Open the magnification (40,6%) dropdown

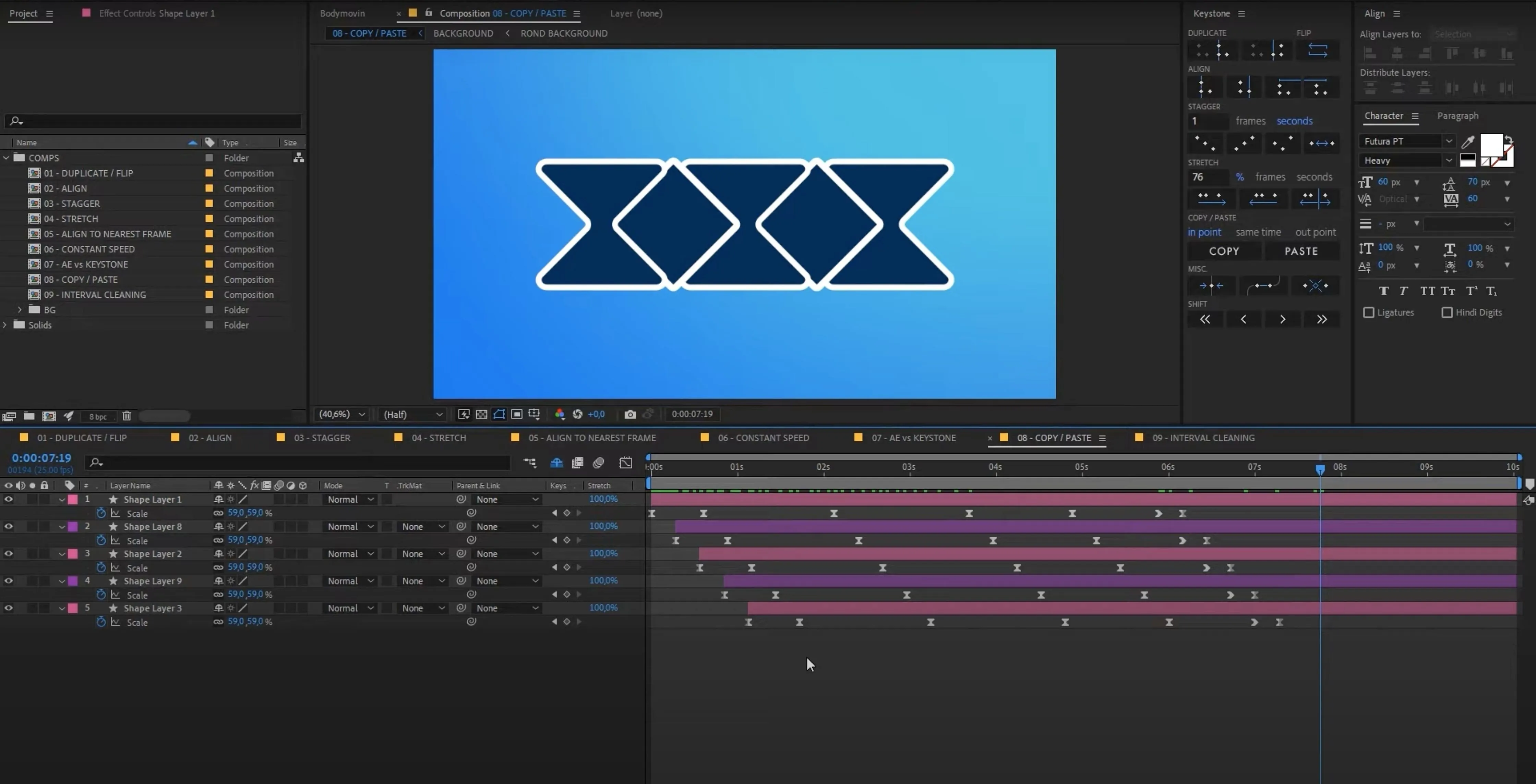click(x=342, y=414)
